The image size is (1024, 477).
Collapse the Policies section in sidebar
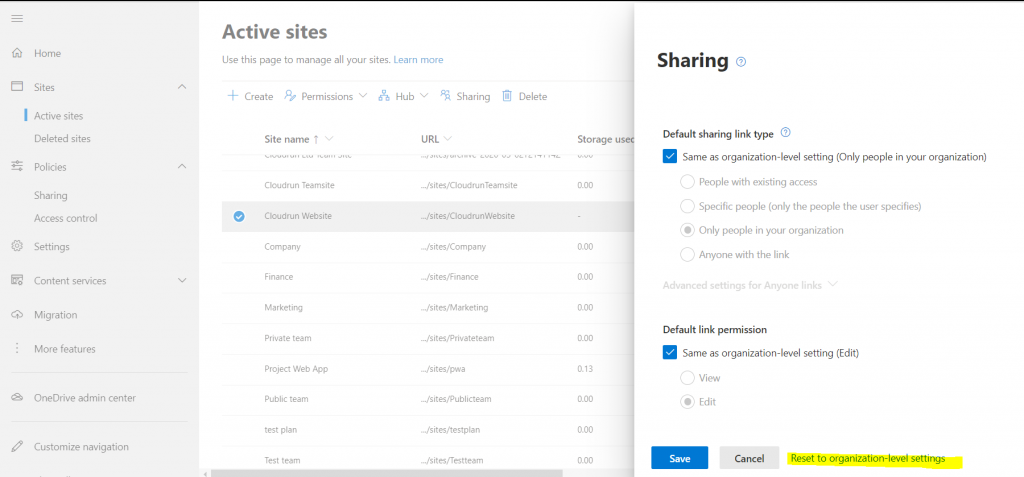point(181,167)
